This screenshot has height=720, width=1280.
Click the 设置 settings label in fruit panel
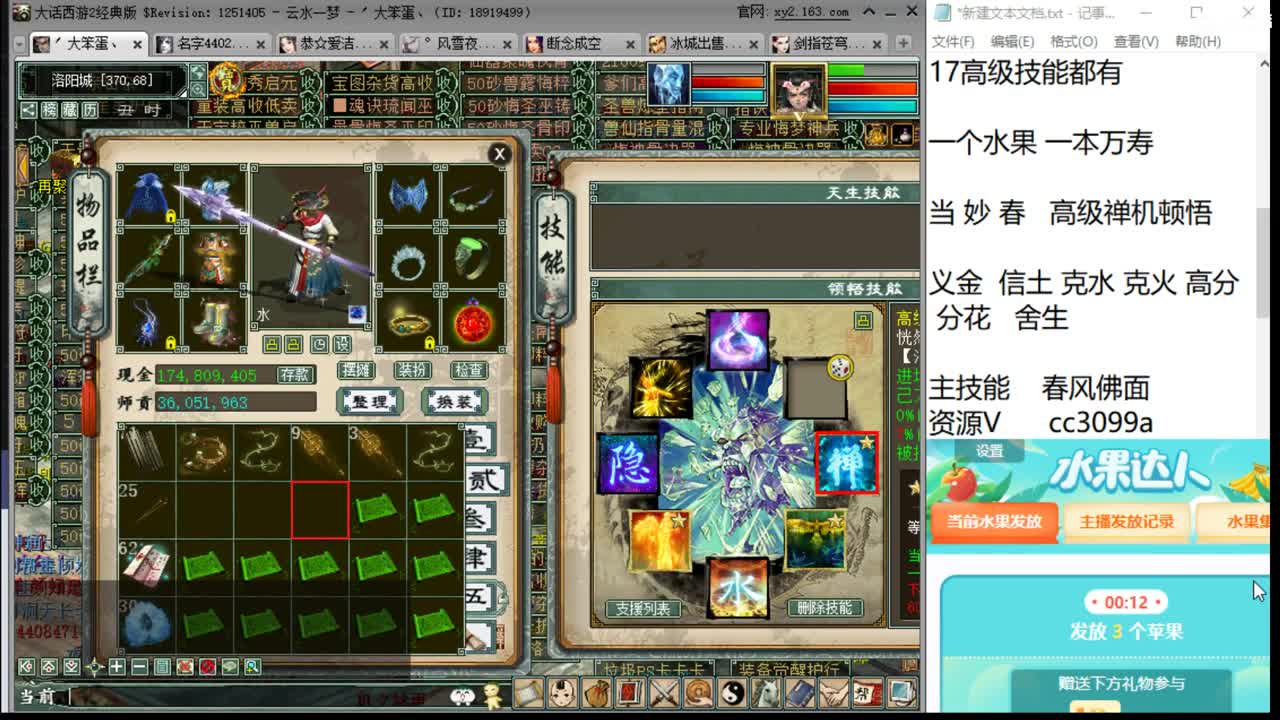pyautogui.click(x=990, y=451)
